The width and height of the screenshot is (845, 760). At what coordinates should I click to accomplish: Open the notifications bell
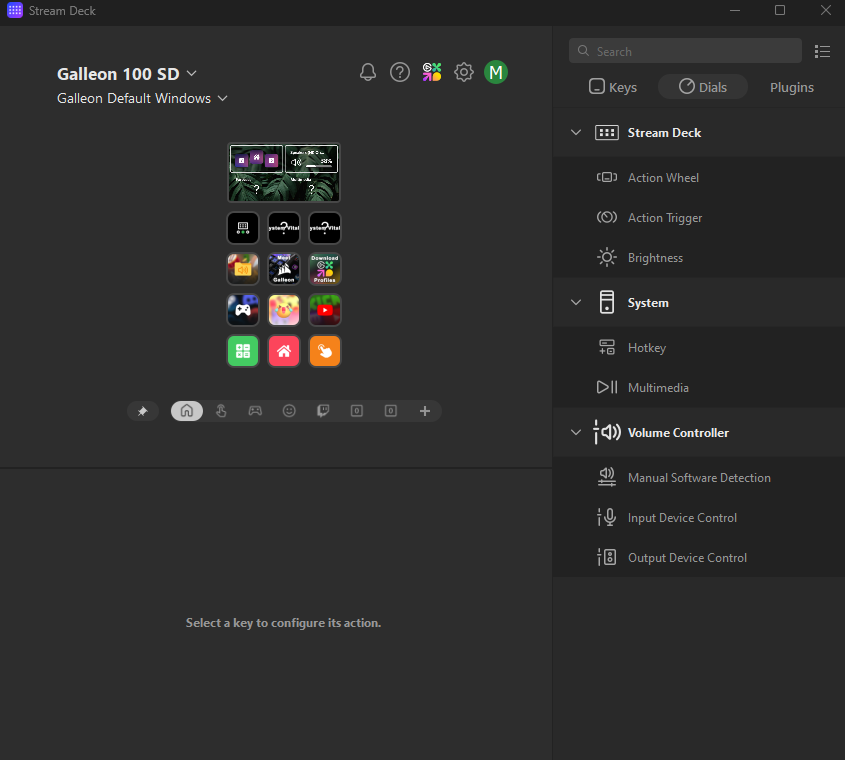coord(368,72)
